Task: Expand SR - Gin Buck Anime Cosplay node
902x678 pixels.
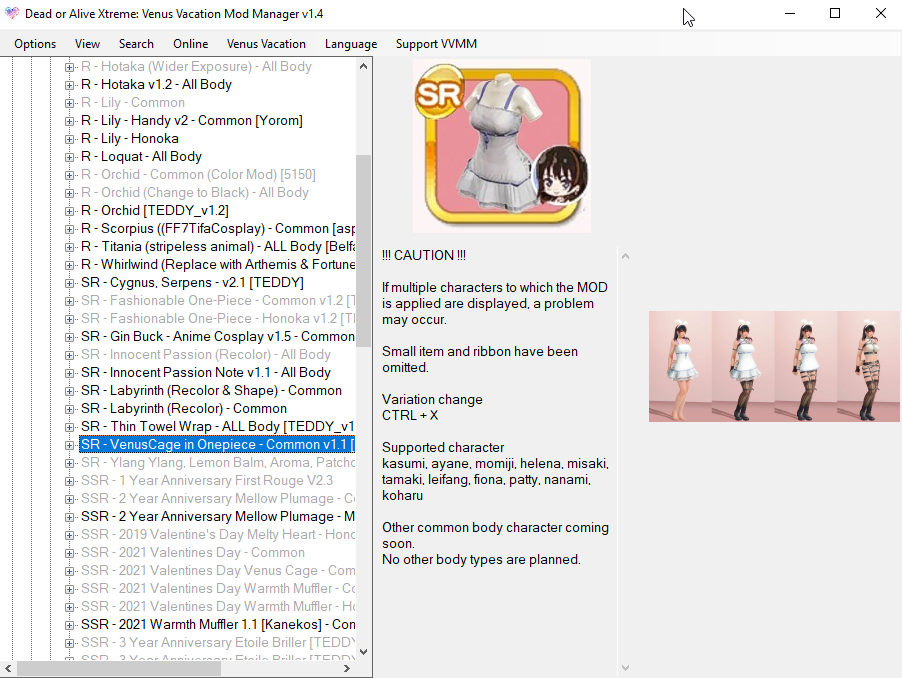Action: click(69, 337)
